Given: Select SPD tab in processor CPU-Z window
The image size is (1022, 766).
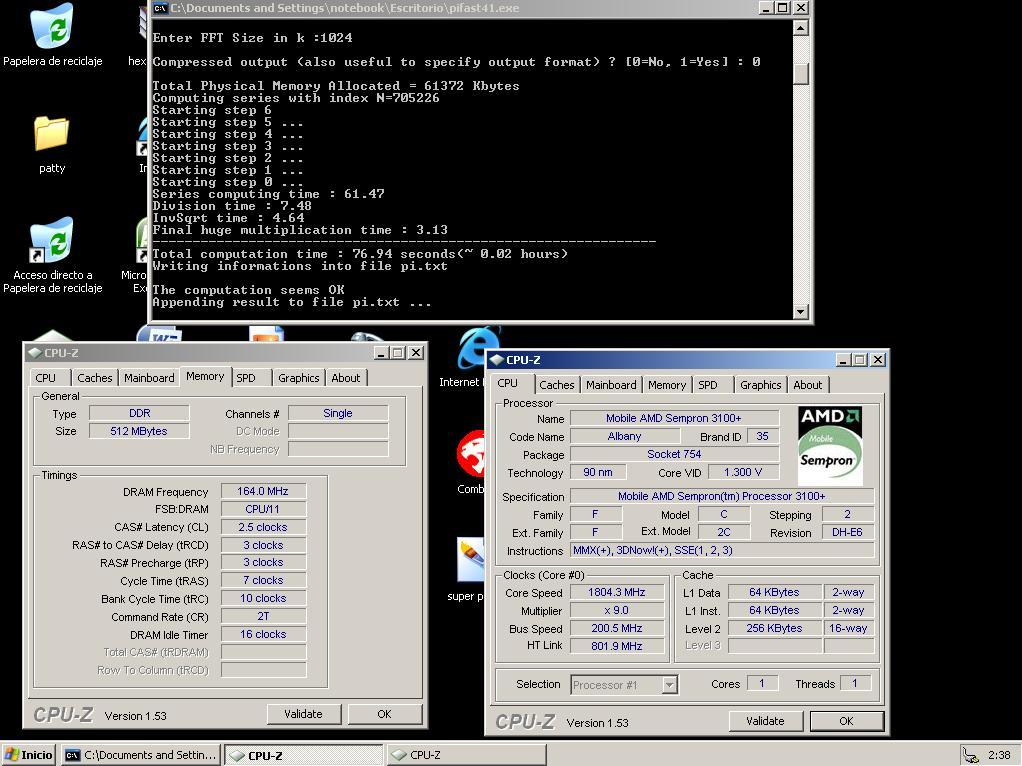Looking at the screenshot, I should [708, 385].
